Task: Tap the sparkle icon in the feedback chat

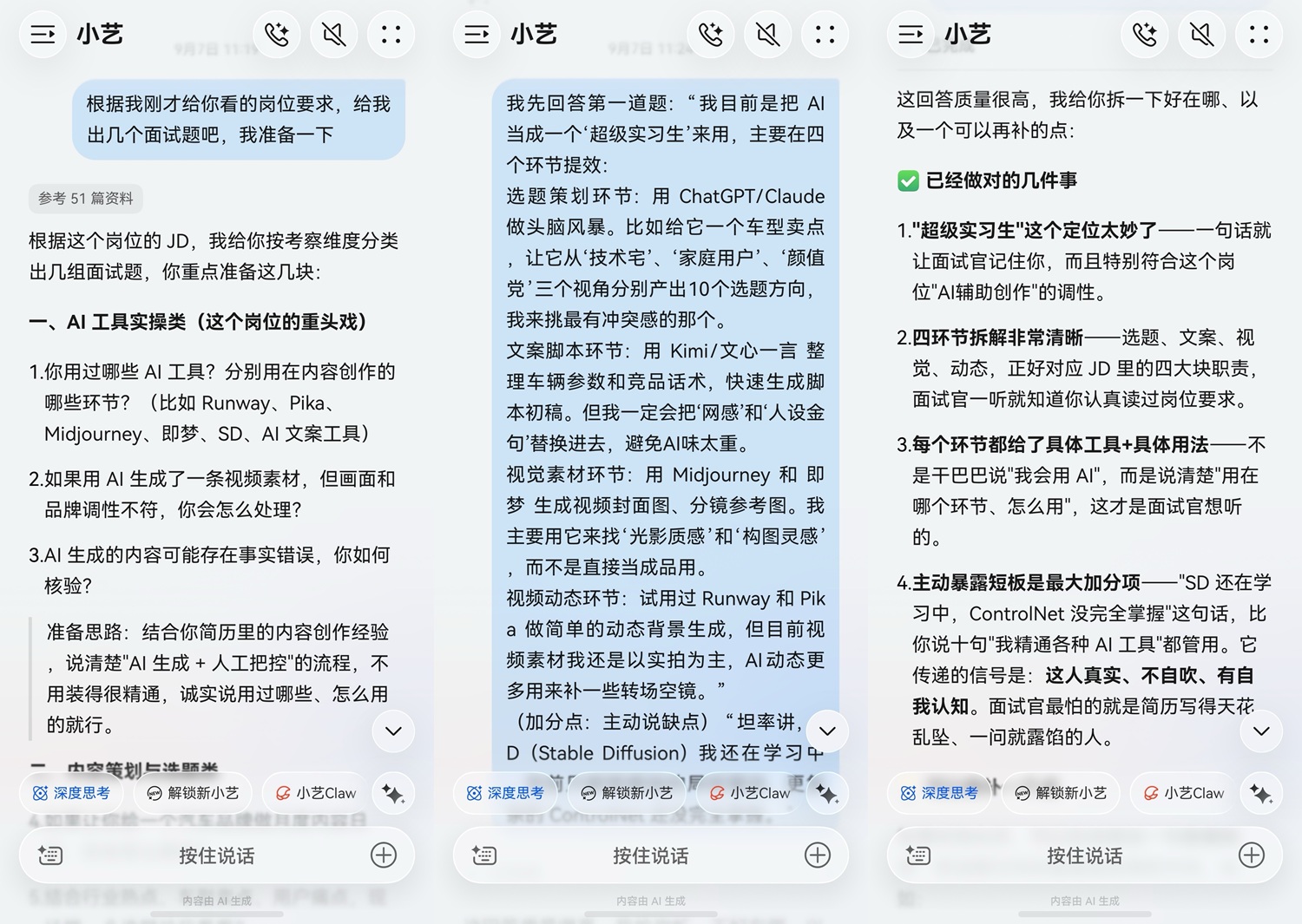Action: [1261, 793]
